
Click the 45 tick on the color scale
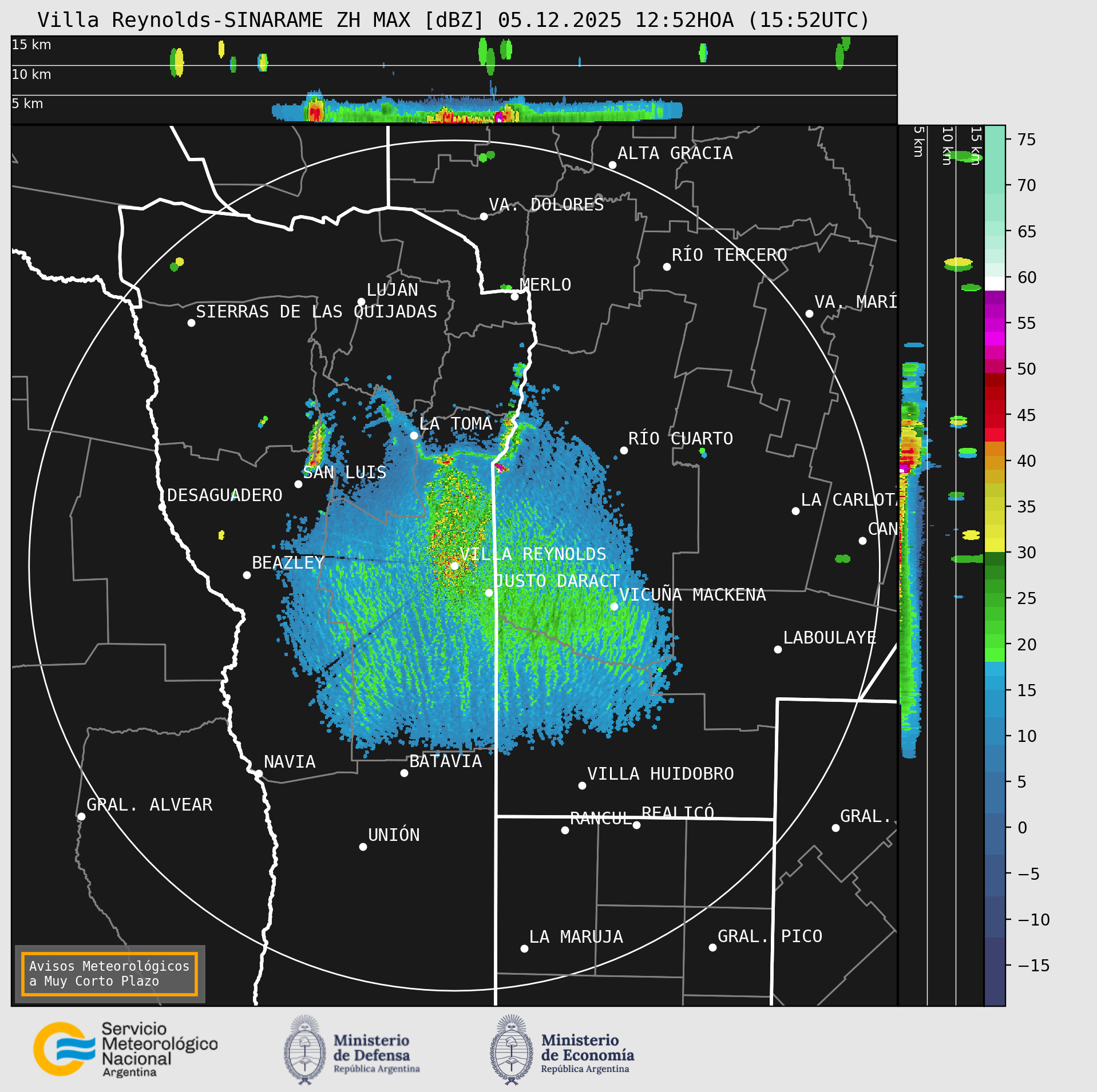pyautogui.click(x=1027, y=415)
